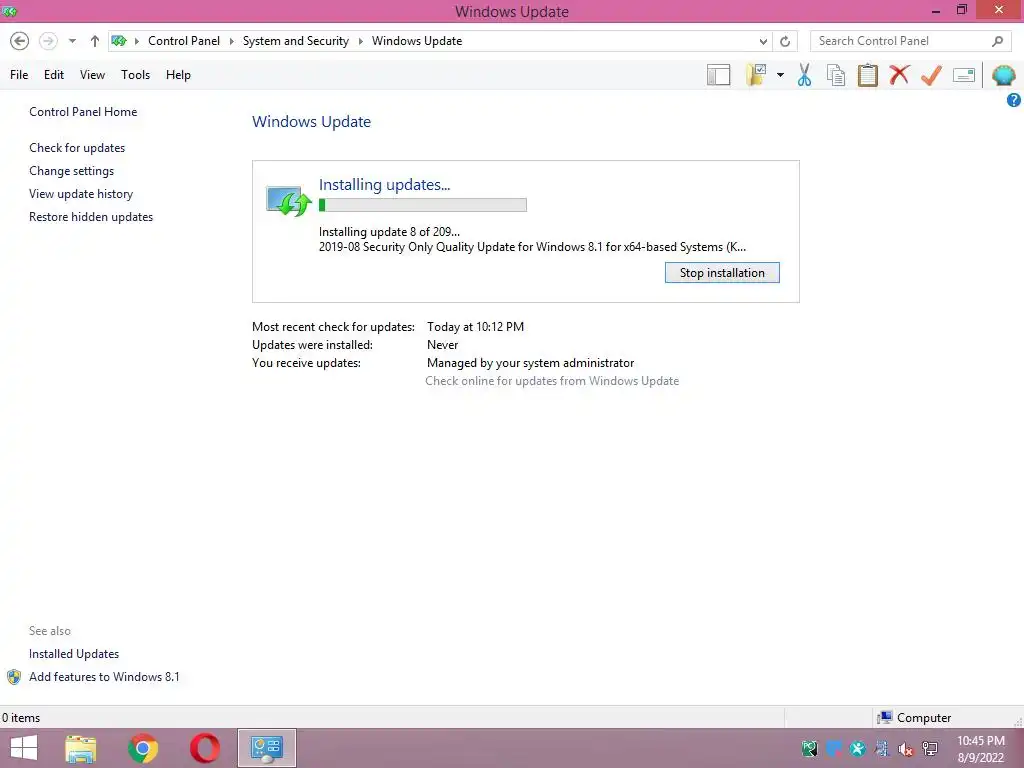Click the Stop installation button
Image resolution: width=1024 pixels, height=768 pixels.
point(722,273)
